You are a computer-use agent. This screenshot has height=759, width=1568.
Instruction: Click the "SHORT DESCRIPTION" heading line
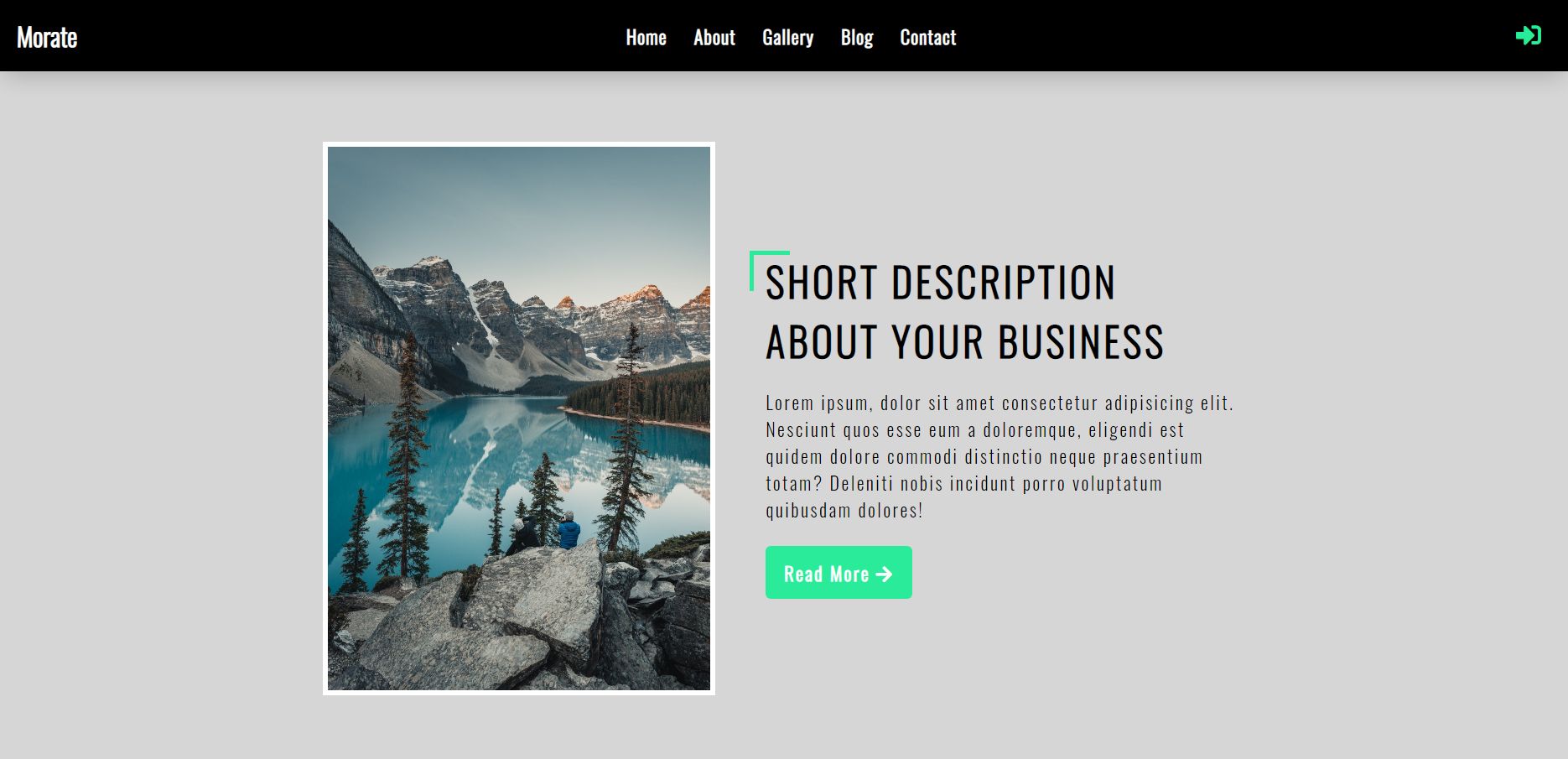pos(940,283)
